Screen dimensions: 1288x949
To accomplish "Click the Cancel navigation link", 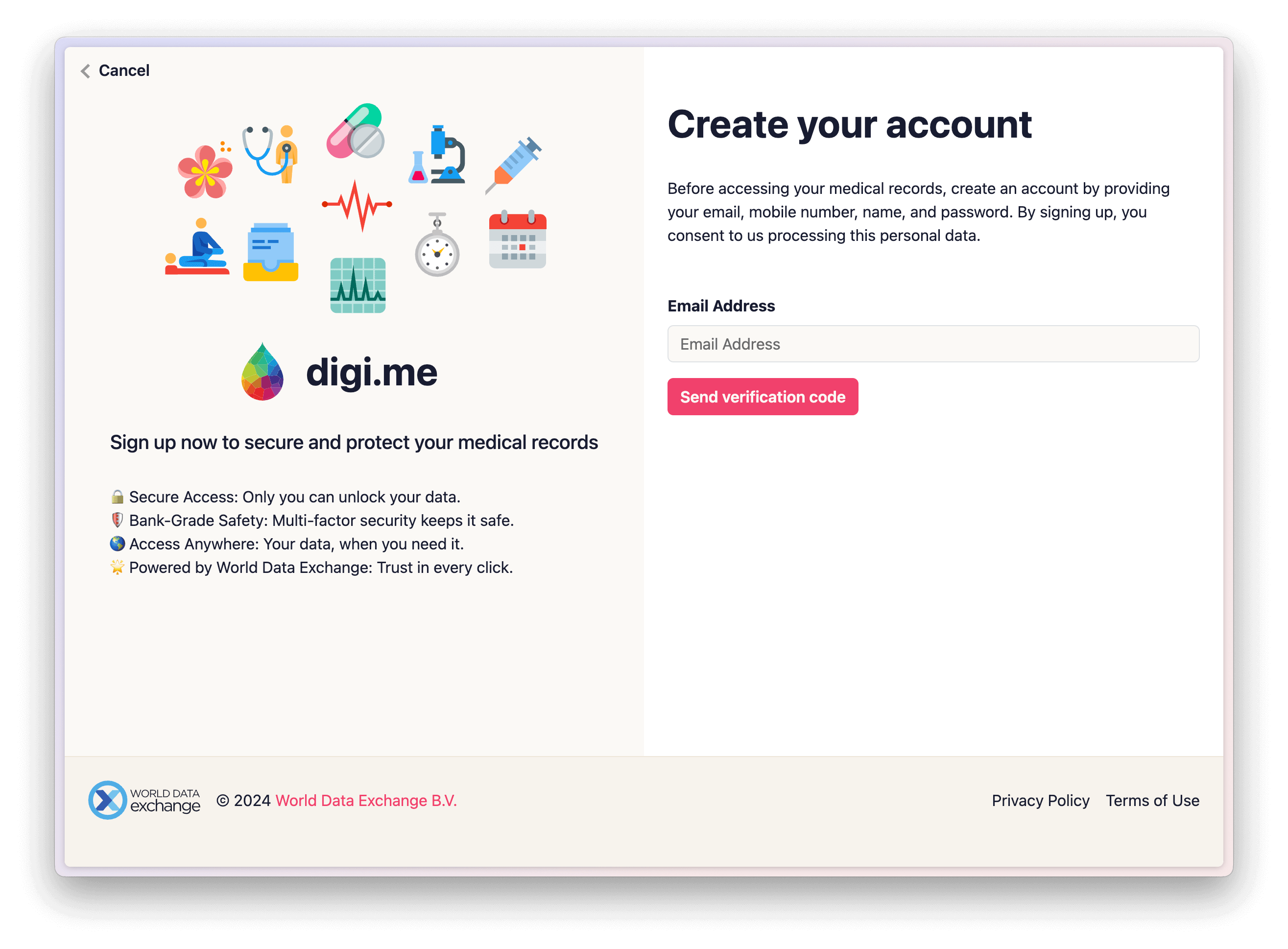I will [x=114, y=70].
